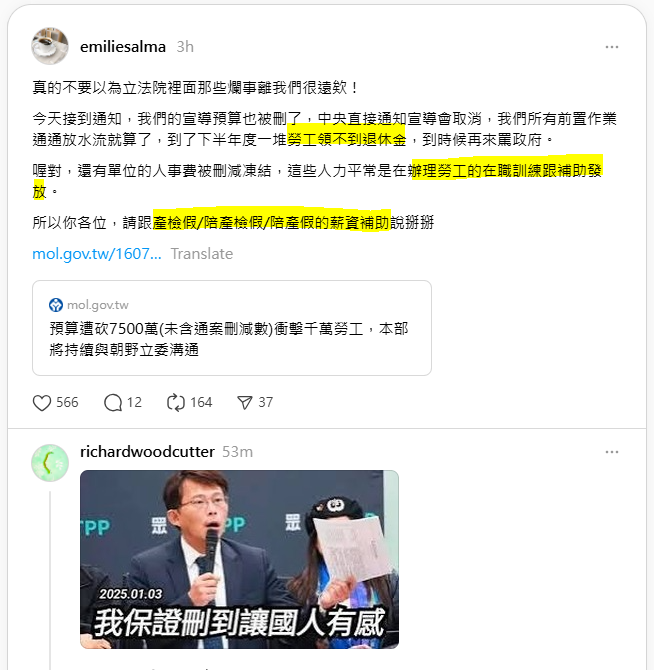Open the mol.gov.tw/1607... link
Image resolution: width=654 pixels, height=670 pixels.
tap(97, 254)
